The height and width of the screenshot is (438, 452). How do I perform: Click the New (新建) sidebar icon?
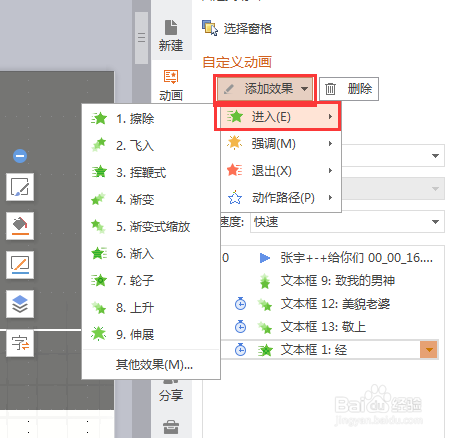point(171,36)
